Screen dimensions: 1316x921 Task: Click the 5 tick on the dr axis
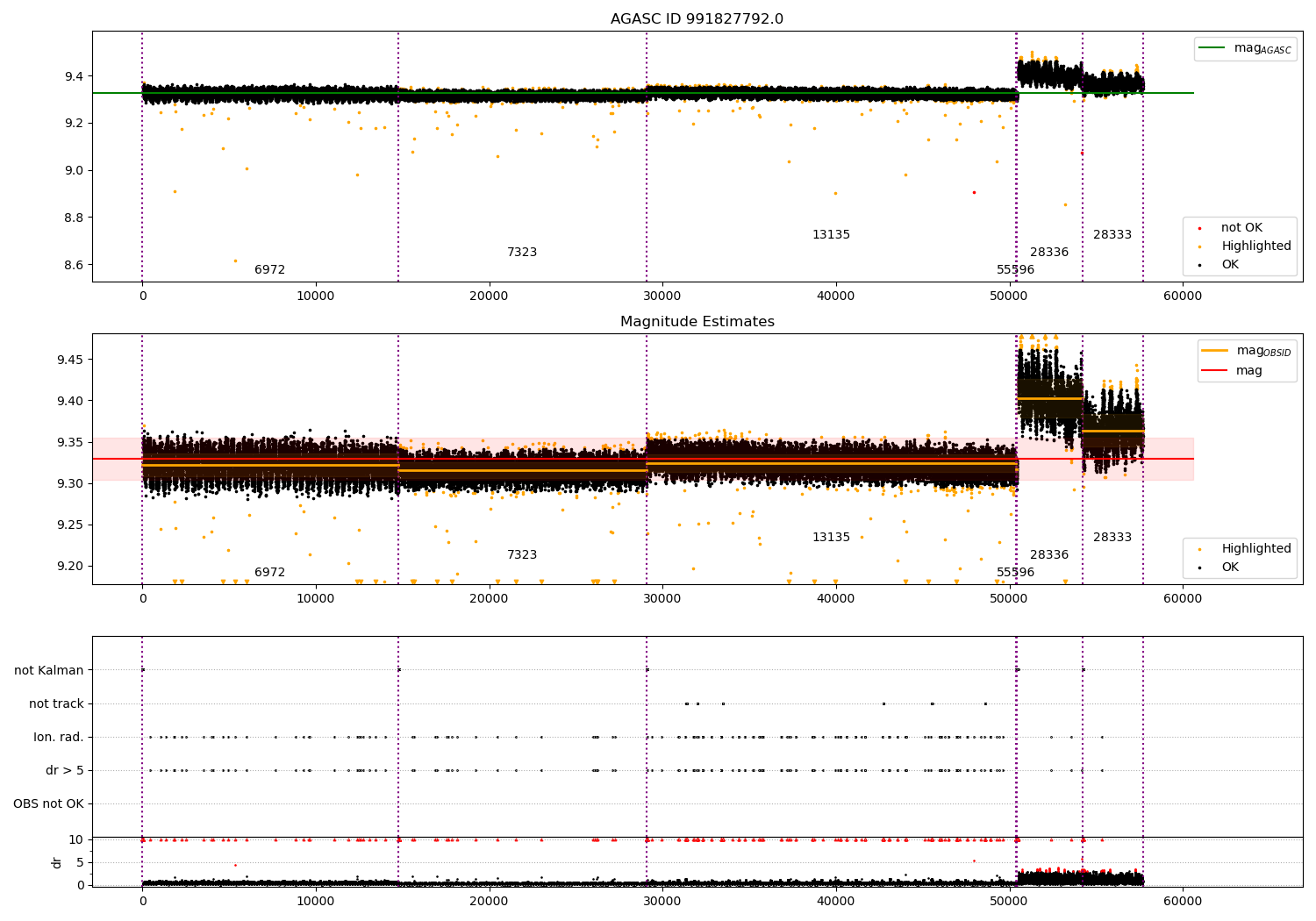click(x=80, y=863)
